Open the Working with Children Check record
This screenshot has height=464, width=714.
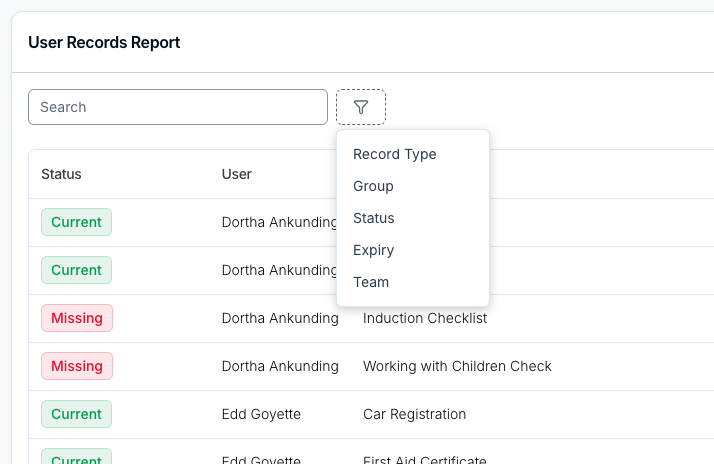tap(456, 366)
